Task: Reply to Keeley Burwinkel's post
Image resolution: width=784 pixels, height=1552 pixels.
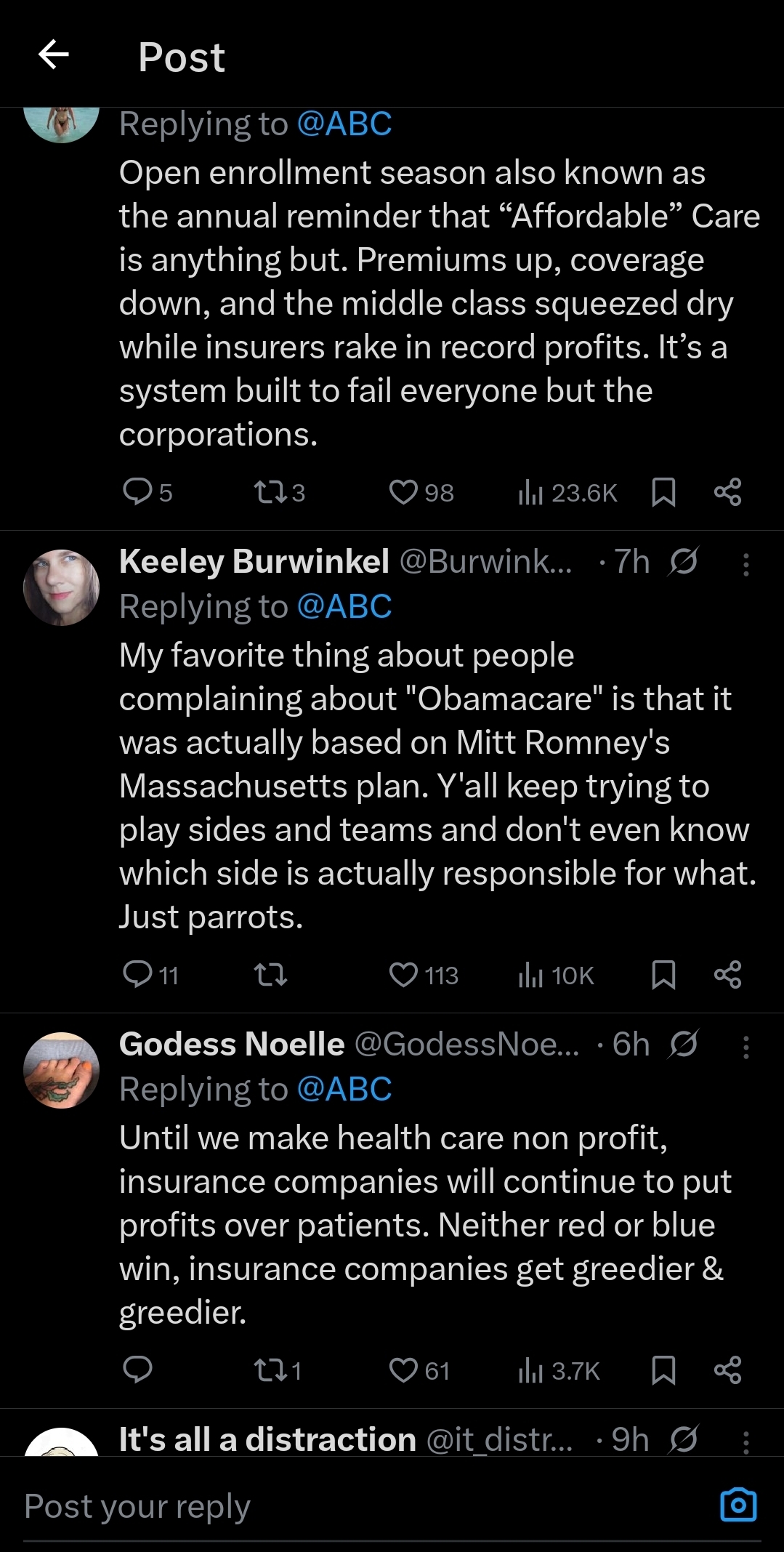Action: point(137,974)
